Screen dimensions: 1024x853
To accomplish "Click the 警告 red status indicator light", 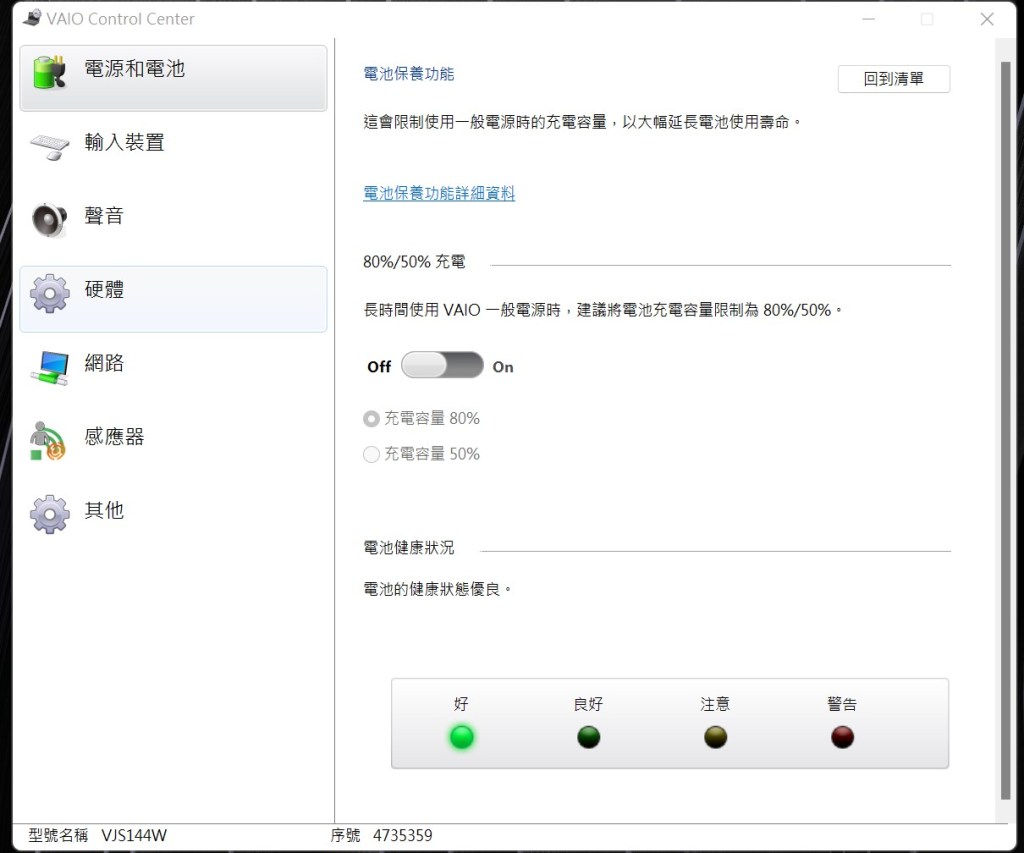I will [x=842, y=738].
